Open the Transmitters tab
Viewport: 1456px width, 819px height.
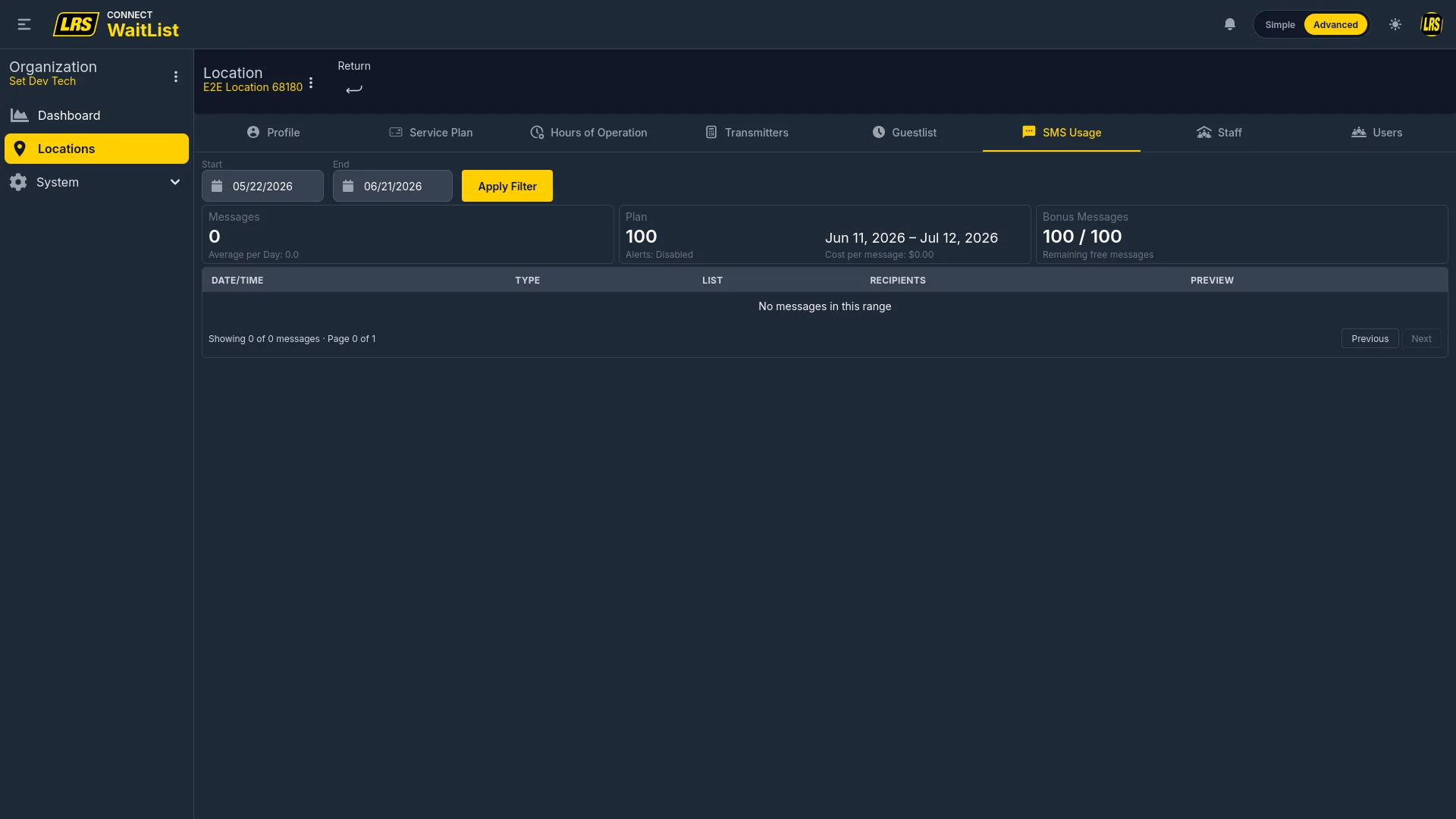tap(746, 133)
